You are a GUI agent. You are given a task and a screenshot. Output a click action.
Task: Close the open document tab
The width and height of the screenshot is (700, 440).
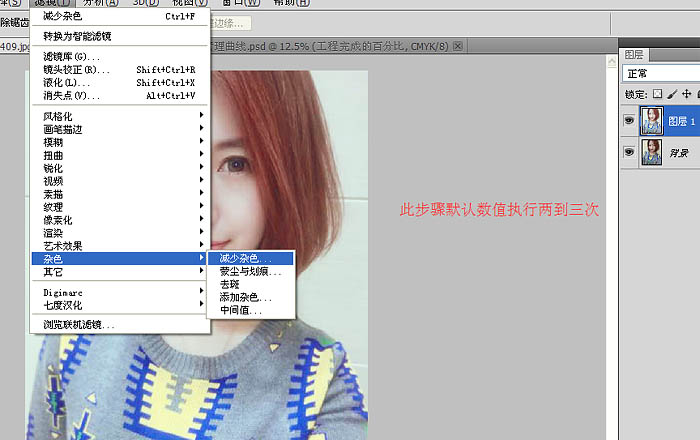click(458, 46)
